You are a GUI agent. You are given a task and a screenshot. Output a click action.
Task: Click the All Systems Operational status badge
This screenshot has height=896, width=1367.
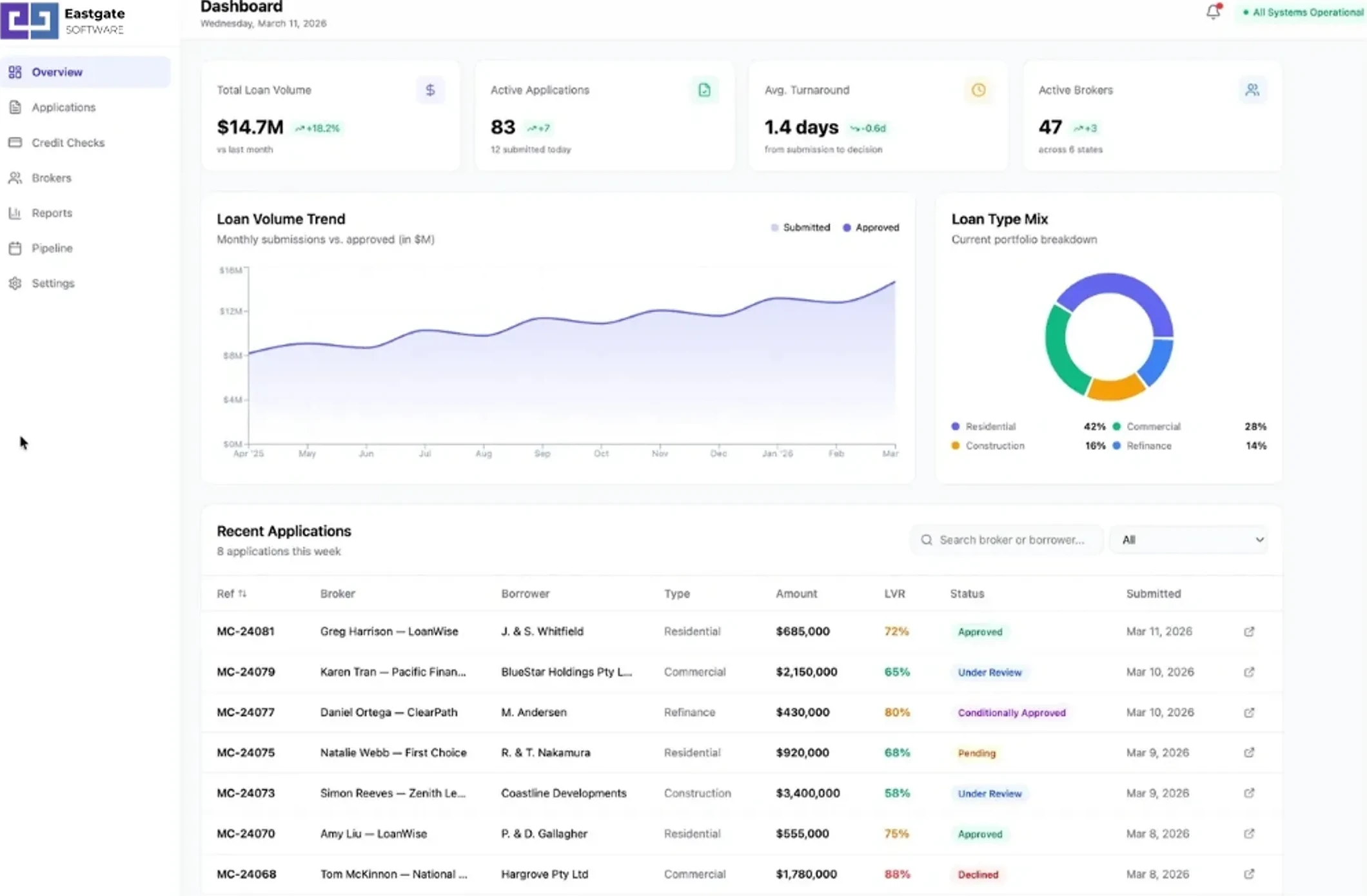point(1301,12)
